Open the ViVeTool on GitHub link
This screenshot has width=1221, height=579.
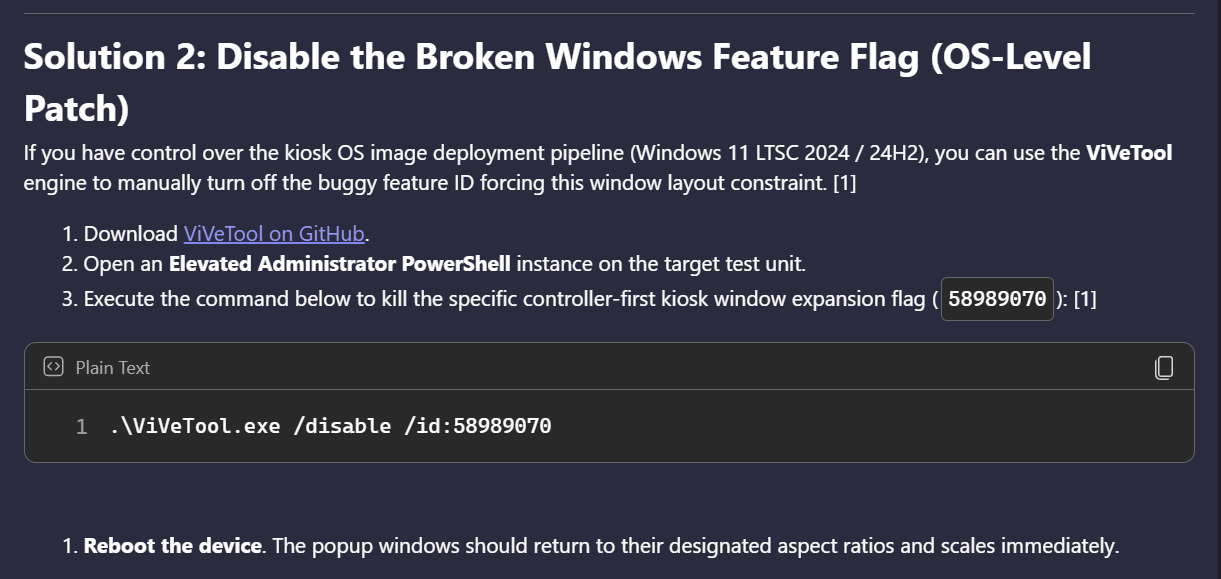pos(274,234)
